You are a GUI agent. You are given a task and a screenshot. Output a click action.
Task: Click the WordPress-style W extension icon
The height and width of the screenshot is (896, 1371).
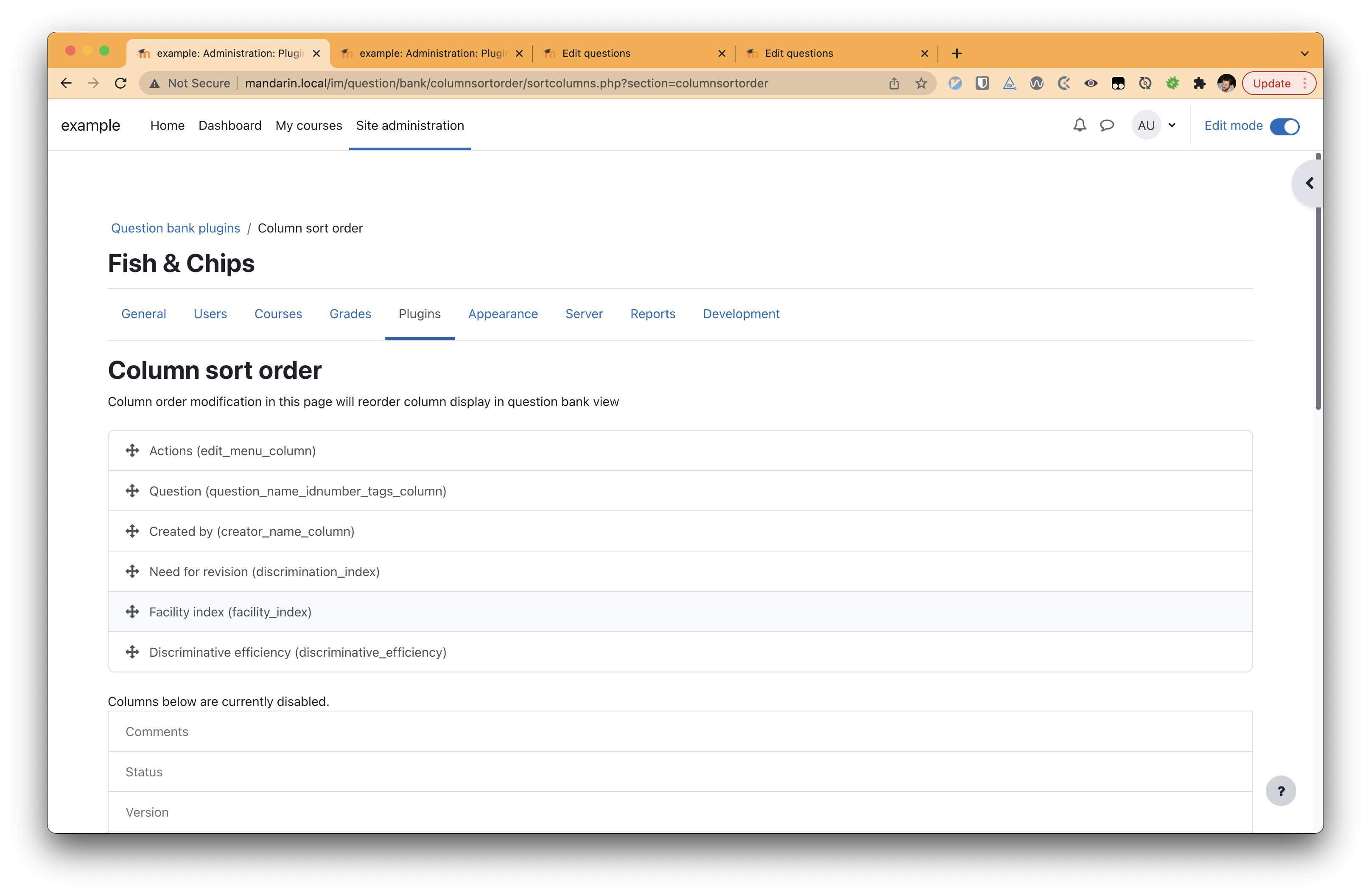(x=1036, y=83)
